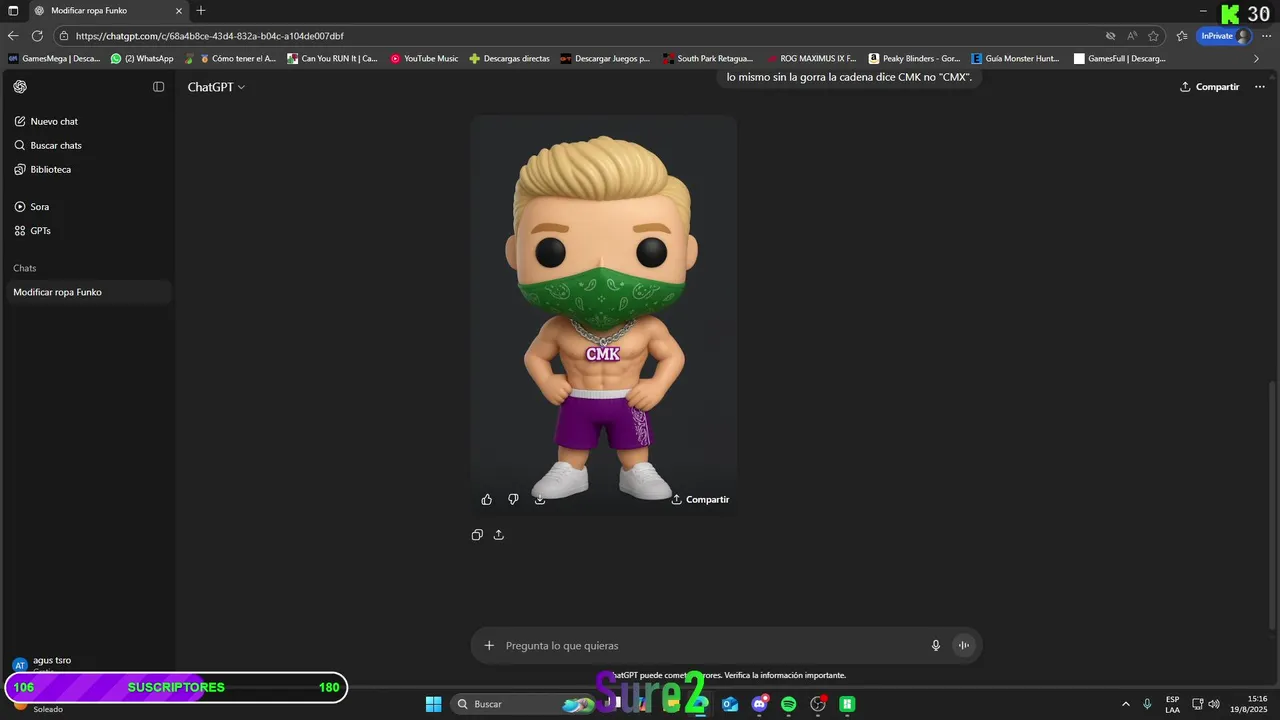Open Buscar chats search
The image size is (1280, 720).
(x=56, y=145)
